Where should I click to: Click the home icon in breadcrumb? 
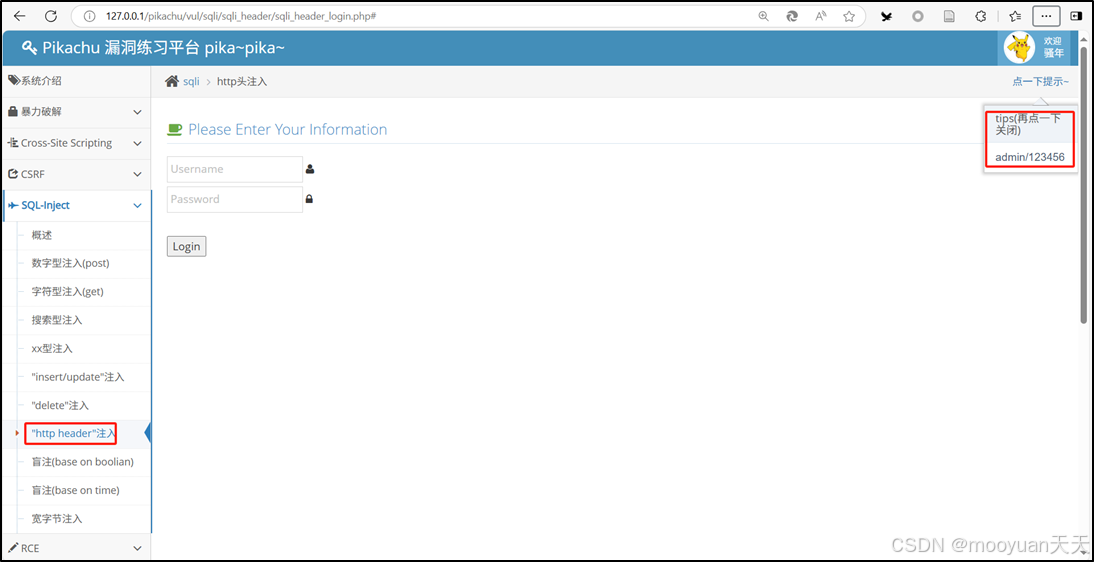pos(172,82)
